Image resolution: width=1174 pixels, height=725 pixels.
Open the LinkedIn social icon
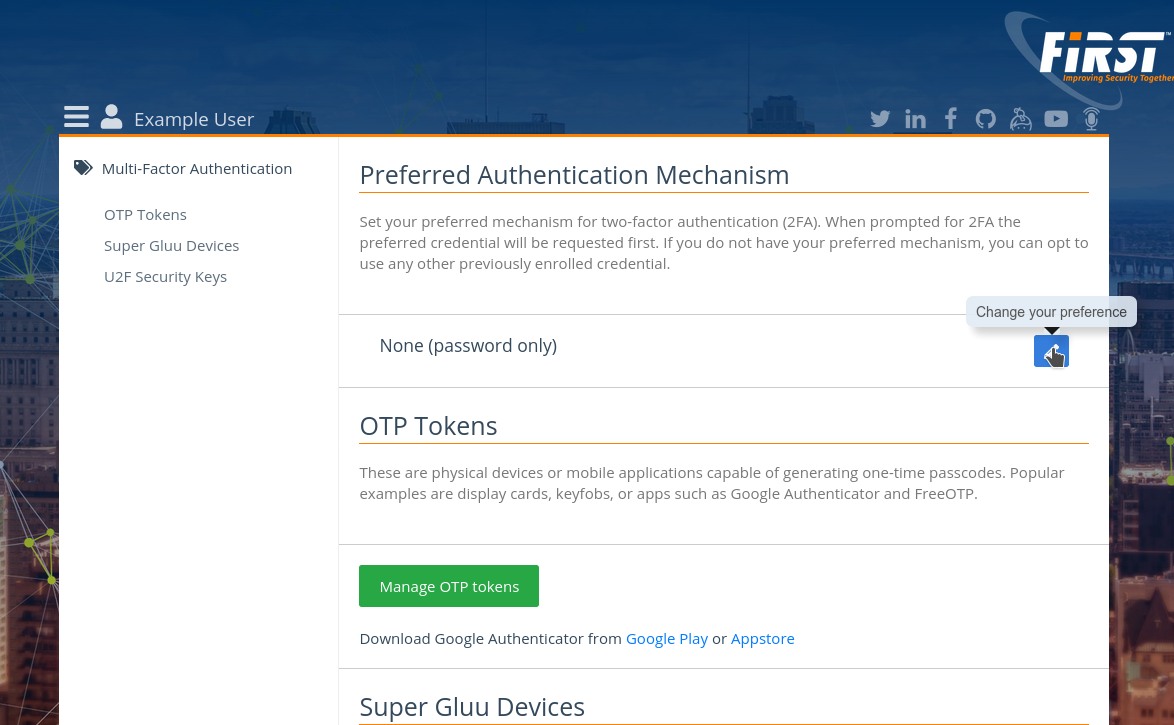(x=915, y=118)
